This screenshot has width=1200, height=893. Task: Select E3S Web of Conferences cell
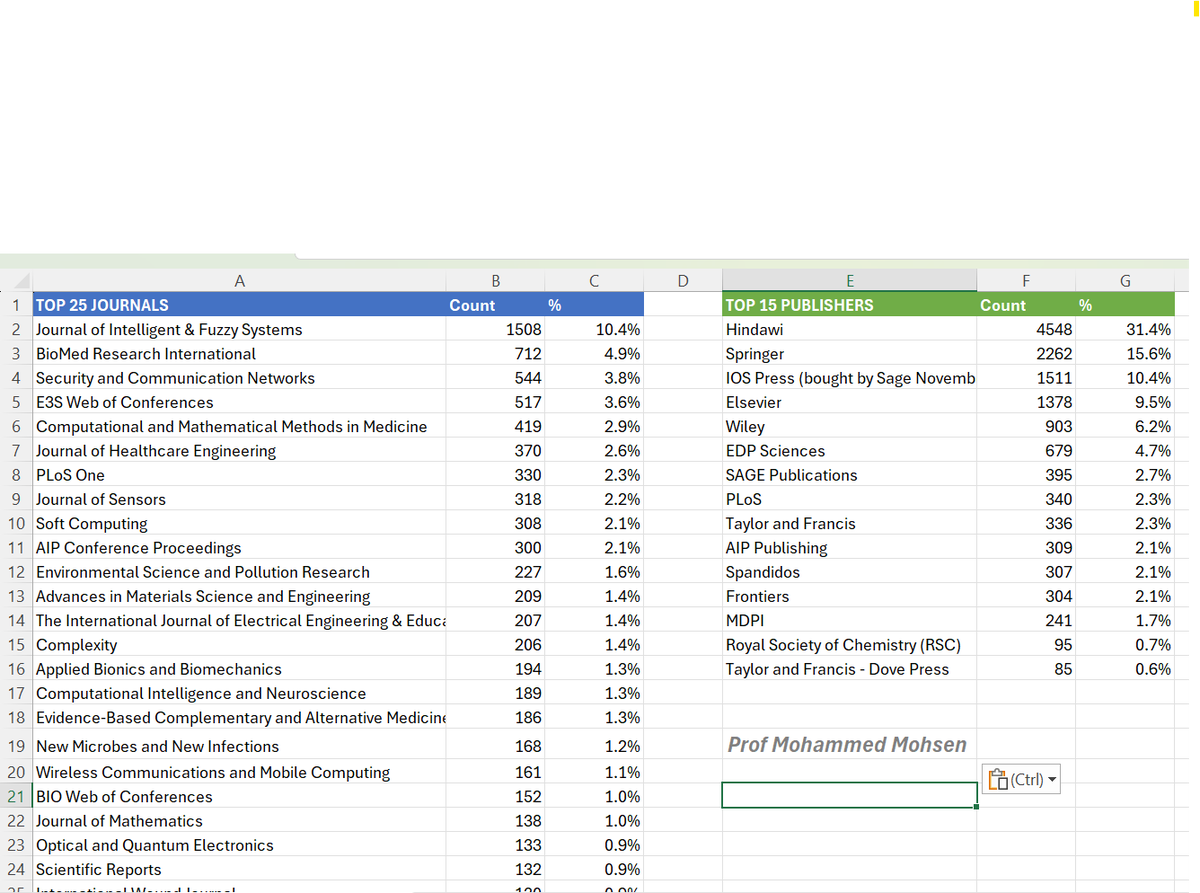pyautogui.click(x=239, y=402)
